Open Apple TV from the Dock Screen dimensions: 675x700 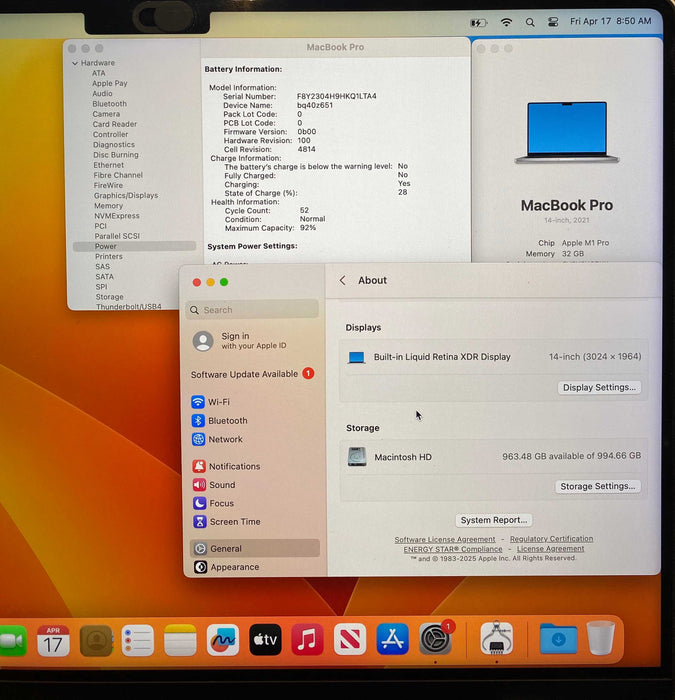[x=265, y=640]
